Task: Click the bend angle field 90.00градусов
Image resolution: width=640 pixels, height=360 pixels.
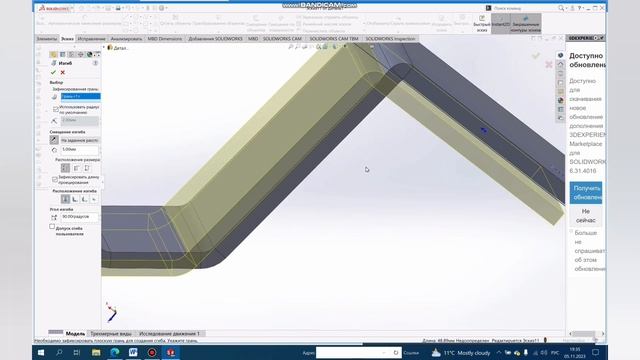Action: pyautogui.click(x=79, y=217)
